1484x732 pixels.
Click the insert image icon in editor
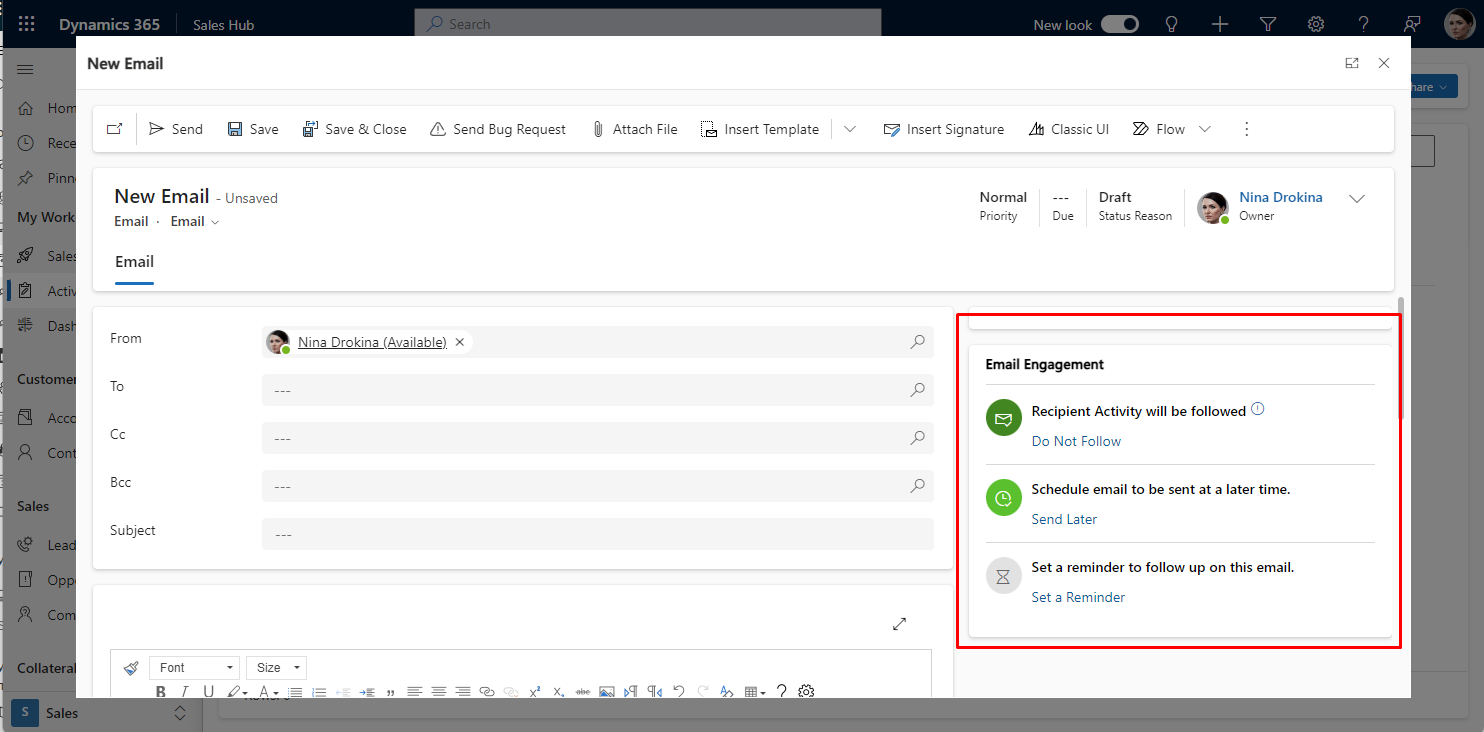point(606,691)
